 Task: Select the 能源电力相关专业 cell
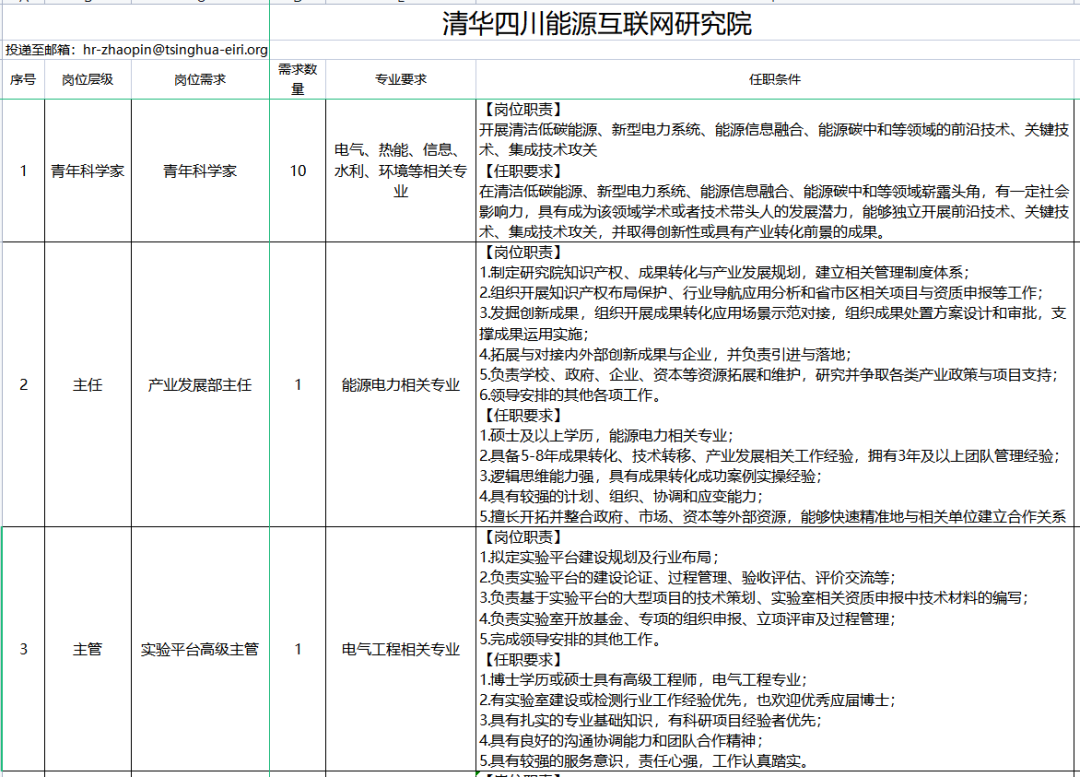tap(401, 385)
